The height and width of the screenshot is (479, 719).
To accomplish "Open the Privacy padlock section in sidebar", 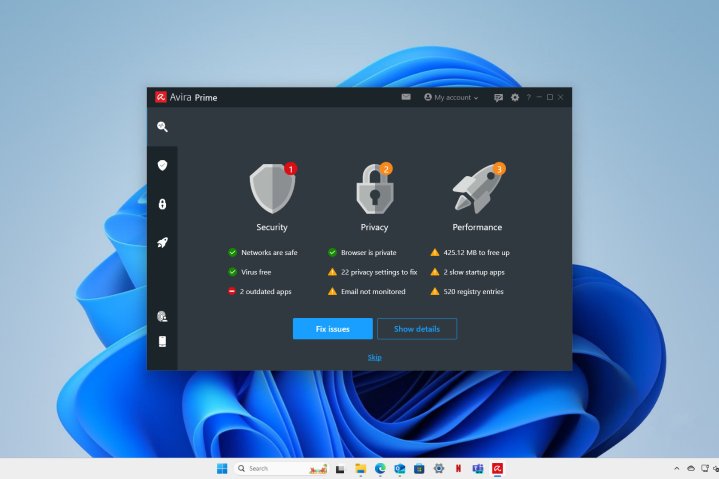I will point(162,204).
